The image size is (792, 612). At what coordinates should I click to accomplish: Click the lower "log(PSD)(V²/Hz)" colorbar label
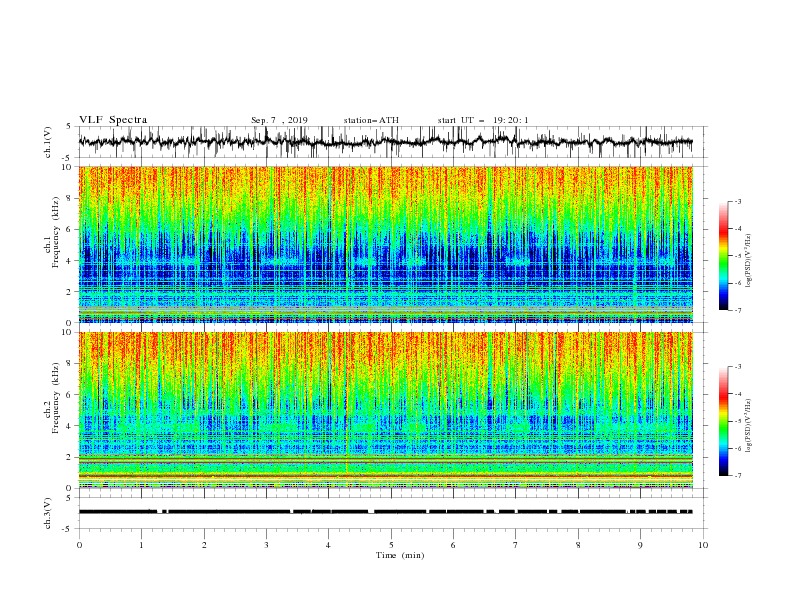pyautogui.click(x=748, y=426)
